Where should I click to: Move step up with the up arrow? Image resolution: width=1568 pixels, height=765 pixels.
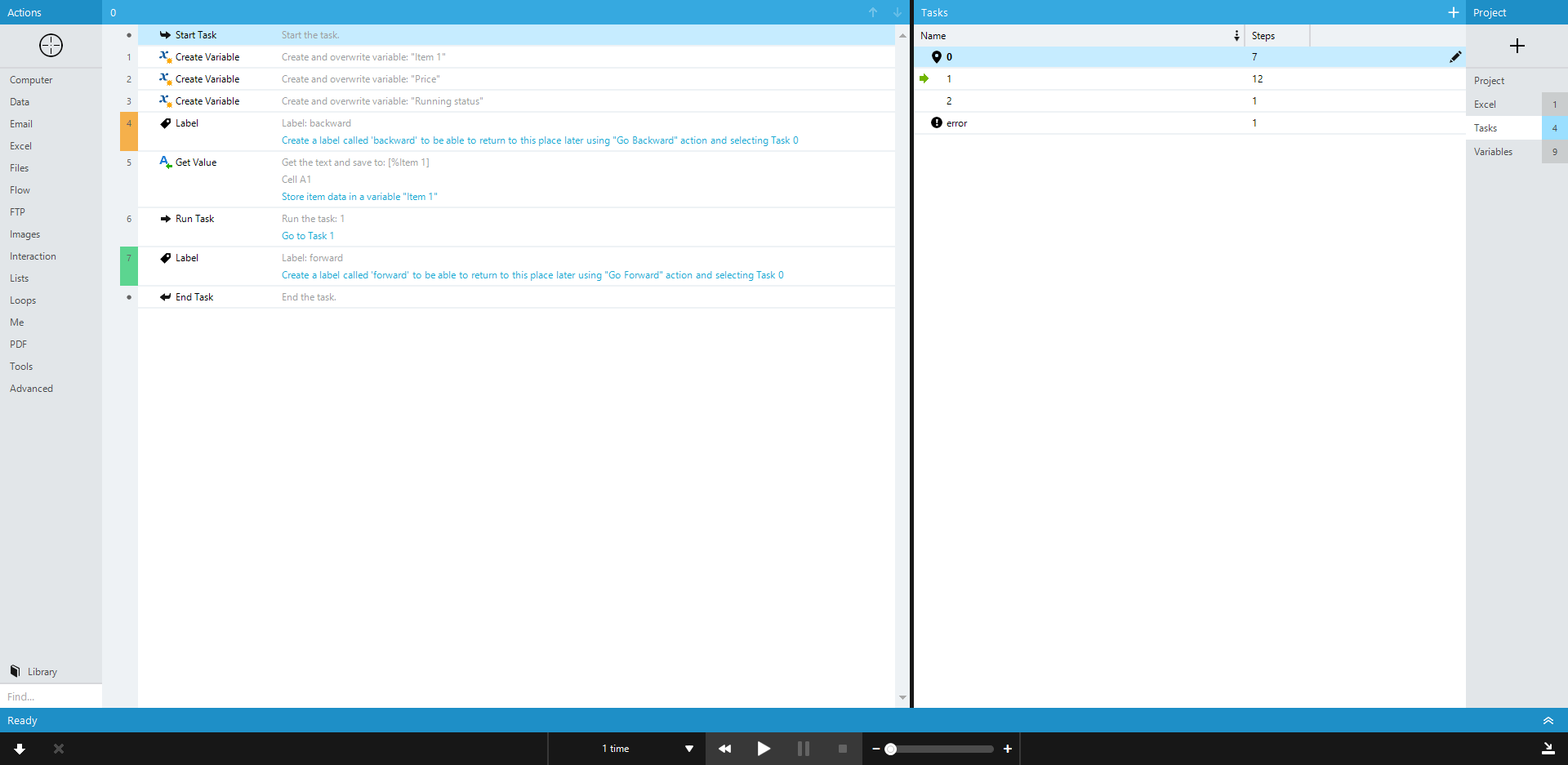tap(873, 12)
